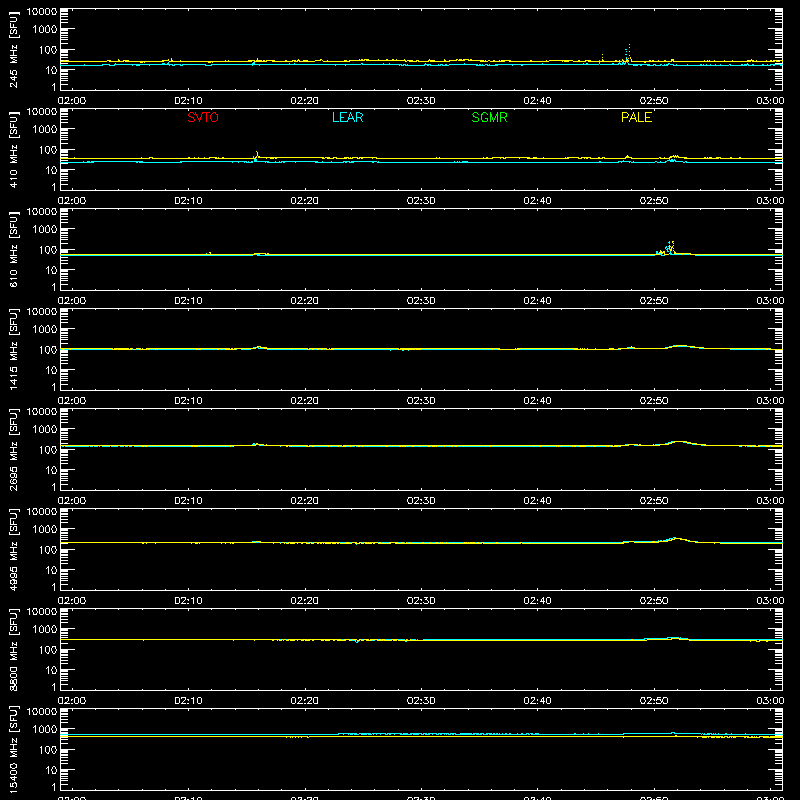Select the red SVTO station label
This screenshot has width=800, height=800.
tap(203, 117)
